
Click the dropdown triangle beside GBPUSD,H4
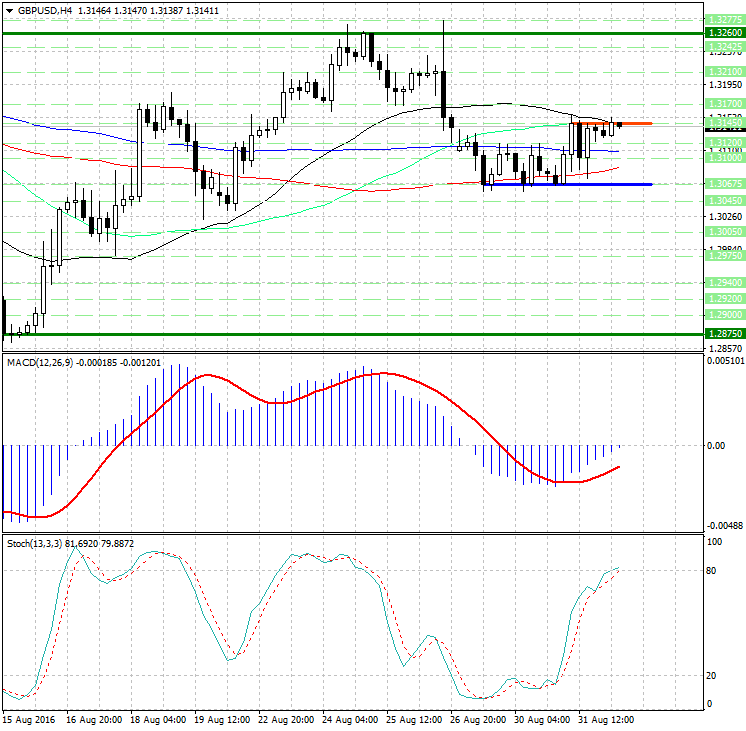click(x=9, y=10)
